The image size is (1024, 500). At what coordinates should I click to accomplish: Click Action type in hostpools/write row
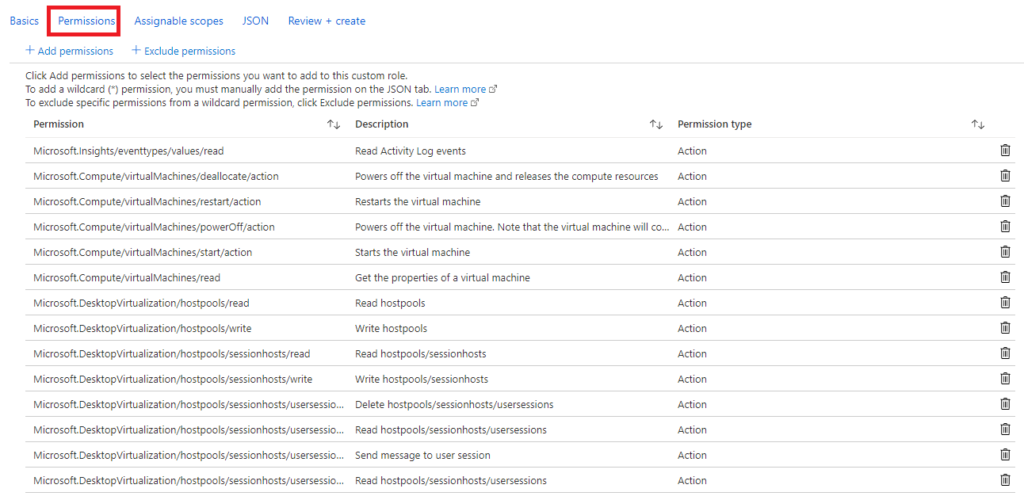[x=692, y=328]
